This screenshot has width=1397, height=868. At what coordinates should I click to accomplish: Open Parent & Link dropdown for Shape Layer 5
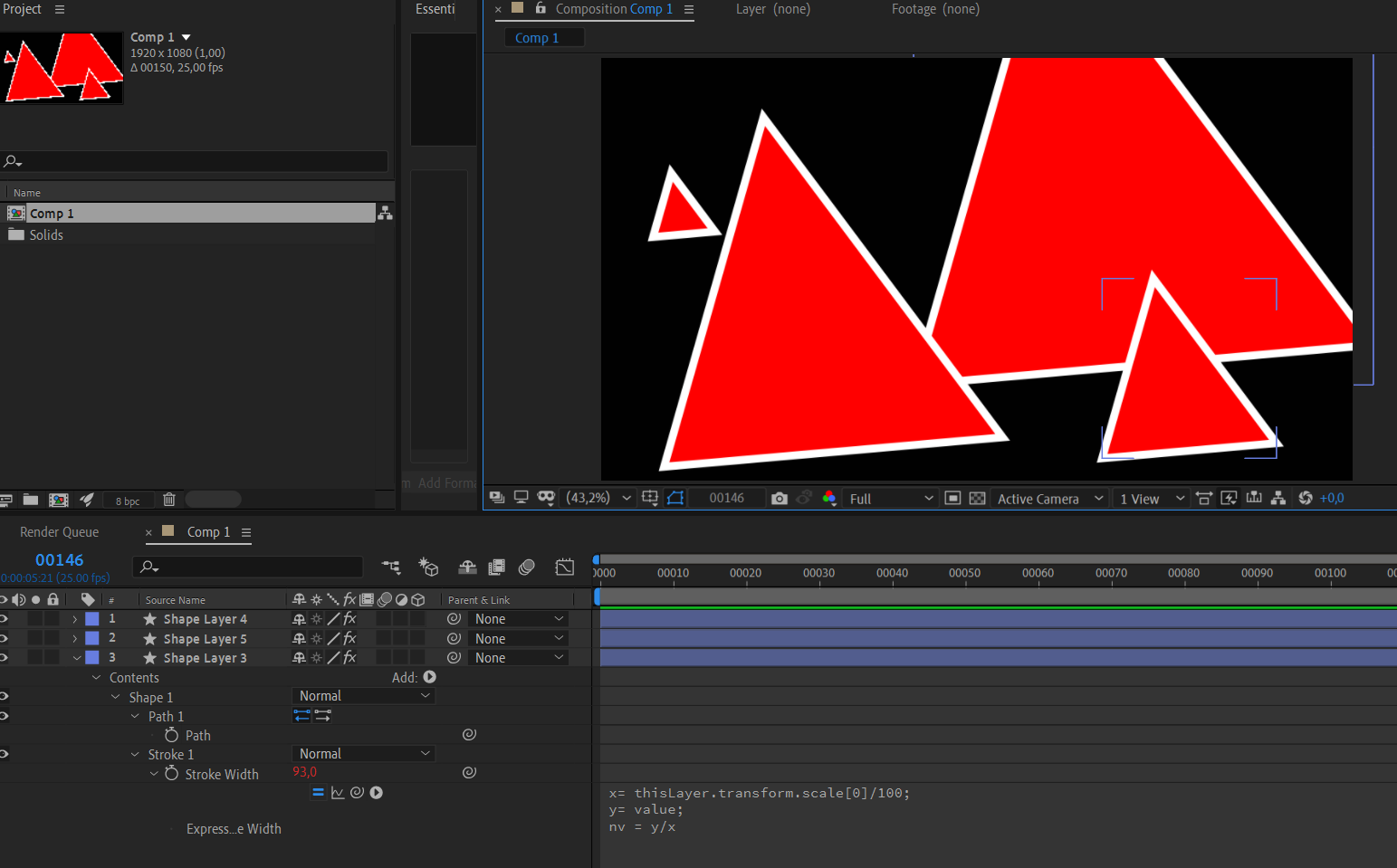coord(518,638)
